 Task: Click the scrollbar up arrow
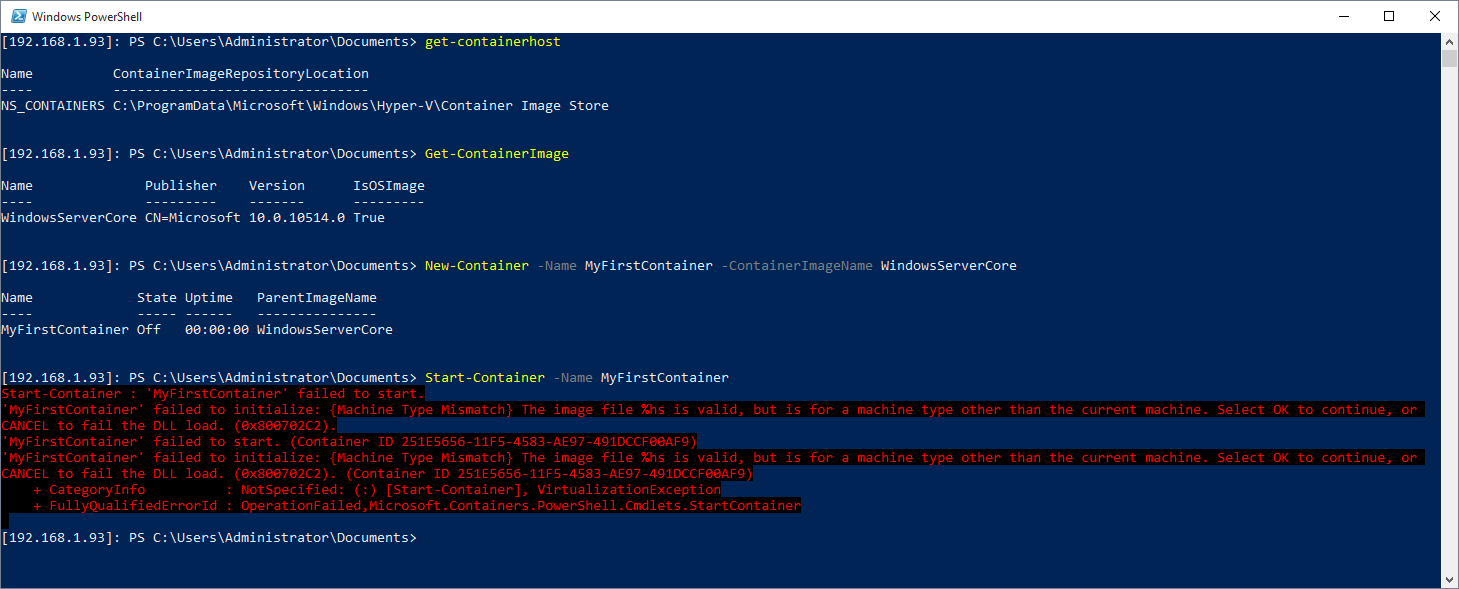point(1449,41)
